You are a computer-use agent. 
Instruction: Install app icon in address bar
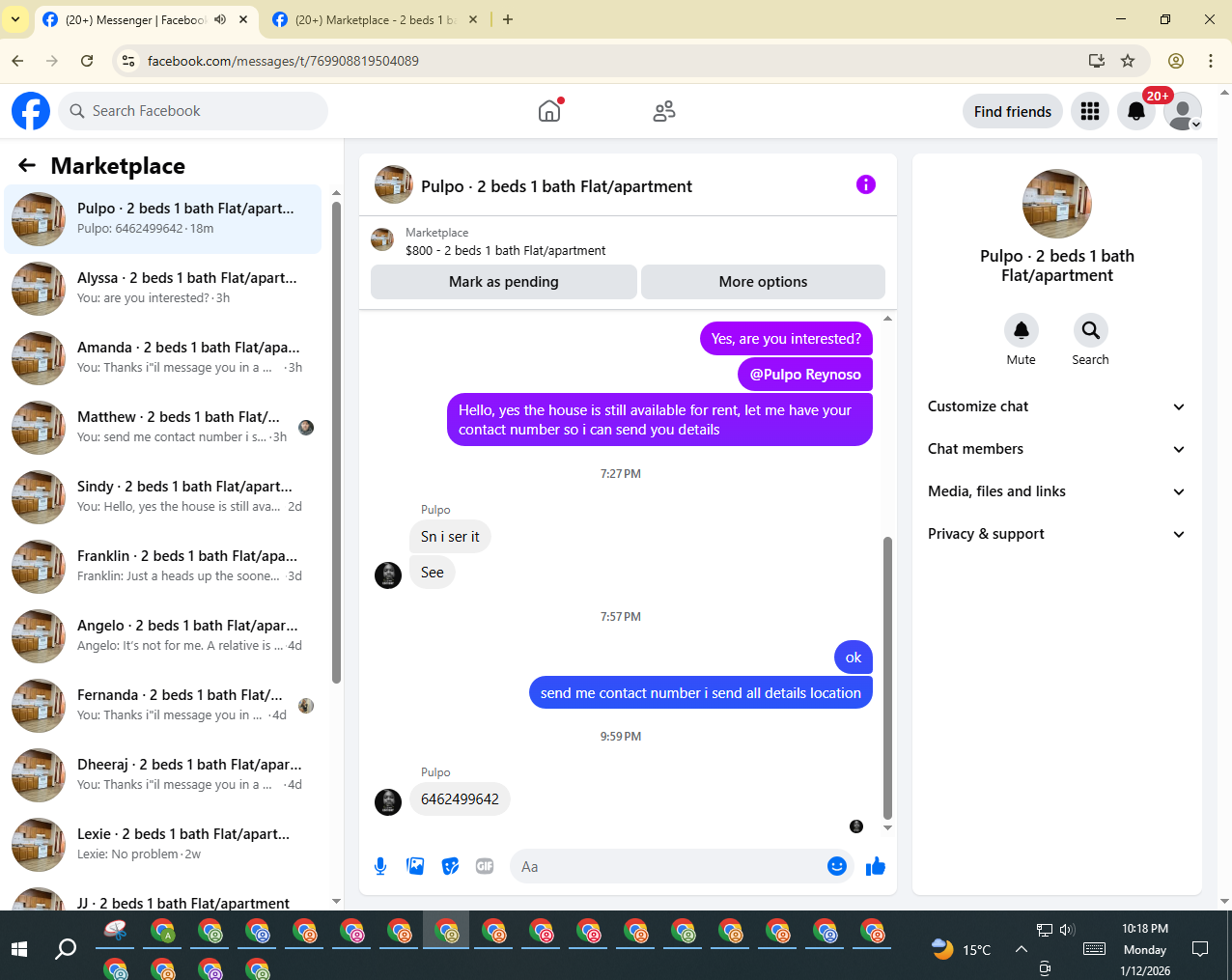[x=1096, y=61]
